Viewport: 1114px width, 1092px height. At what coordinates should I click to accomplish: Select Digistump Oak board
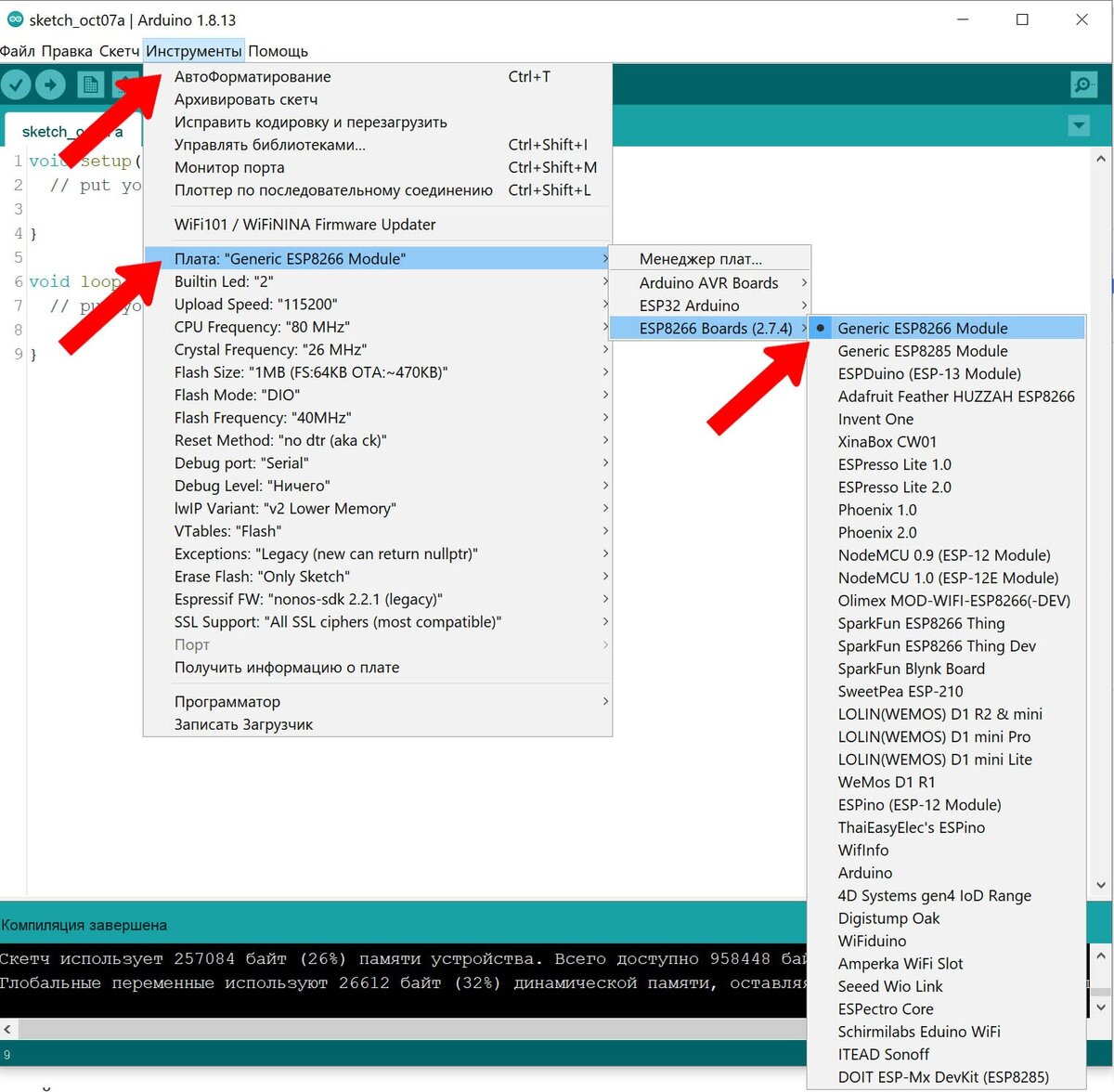pyautogui.click(x=946, y=918)
